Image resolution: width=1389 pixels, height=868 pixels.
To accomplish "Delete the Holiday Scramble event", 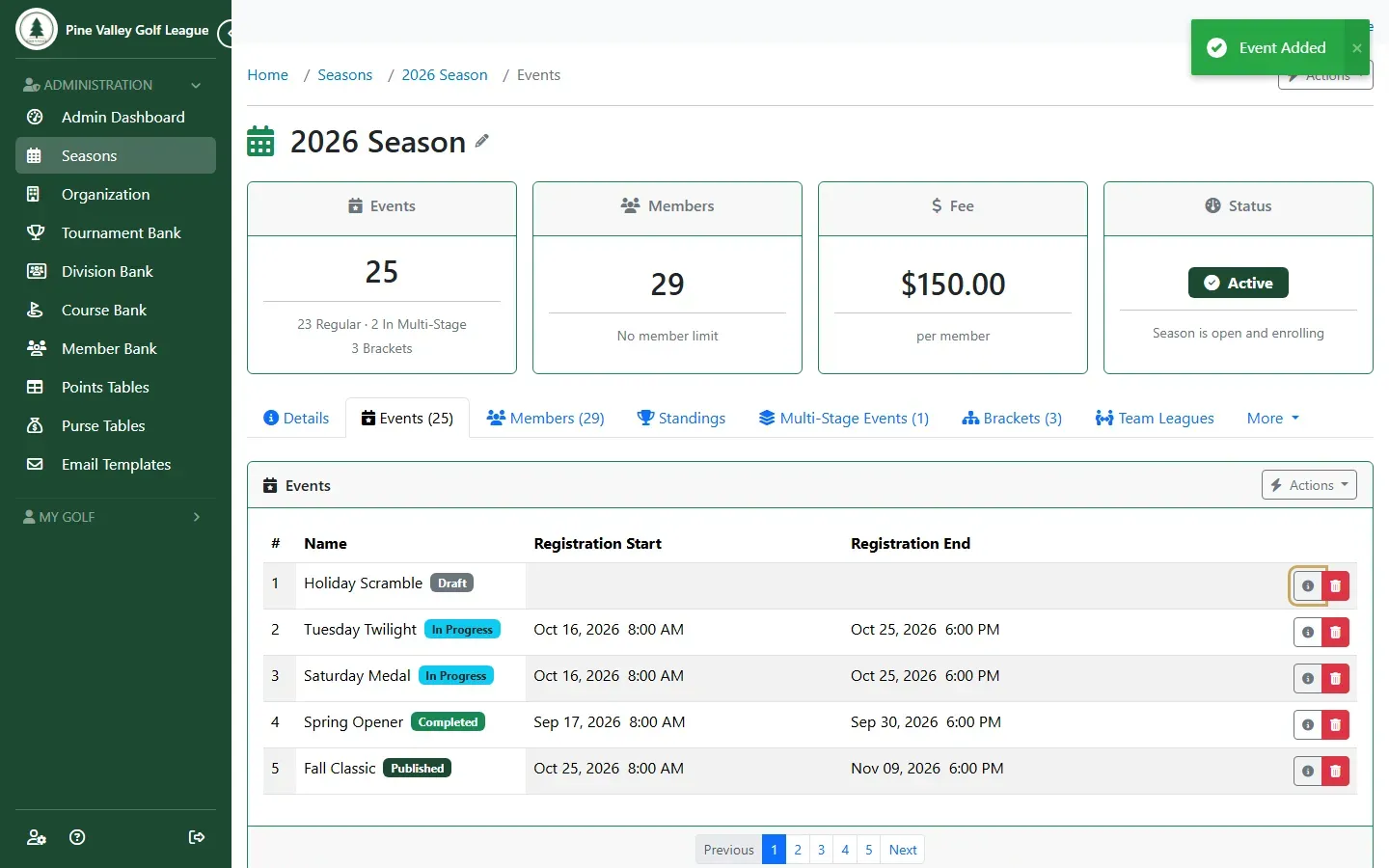I will click(x=1335, y=585).
